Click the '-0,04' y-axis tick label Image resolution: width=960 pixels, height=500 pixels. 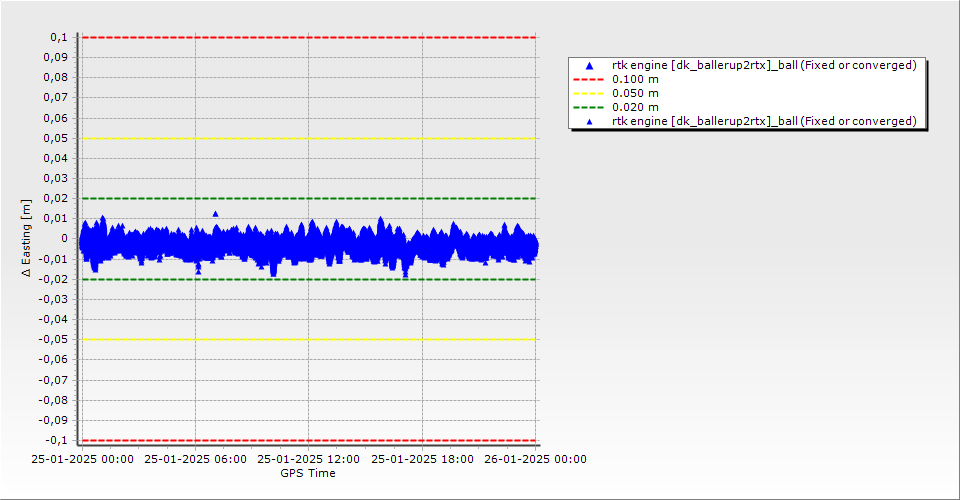coord(53,319)
